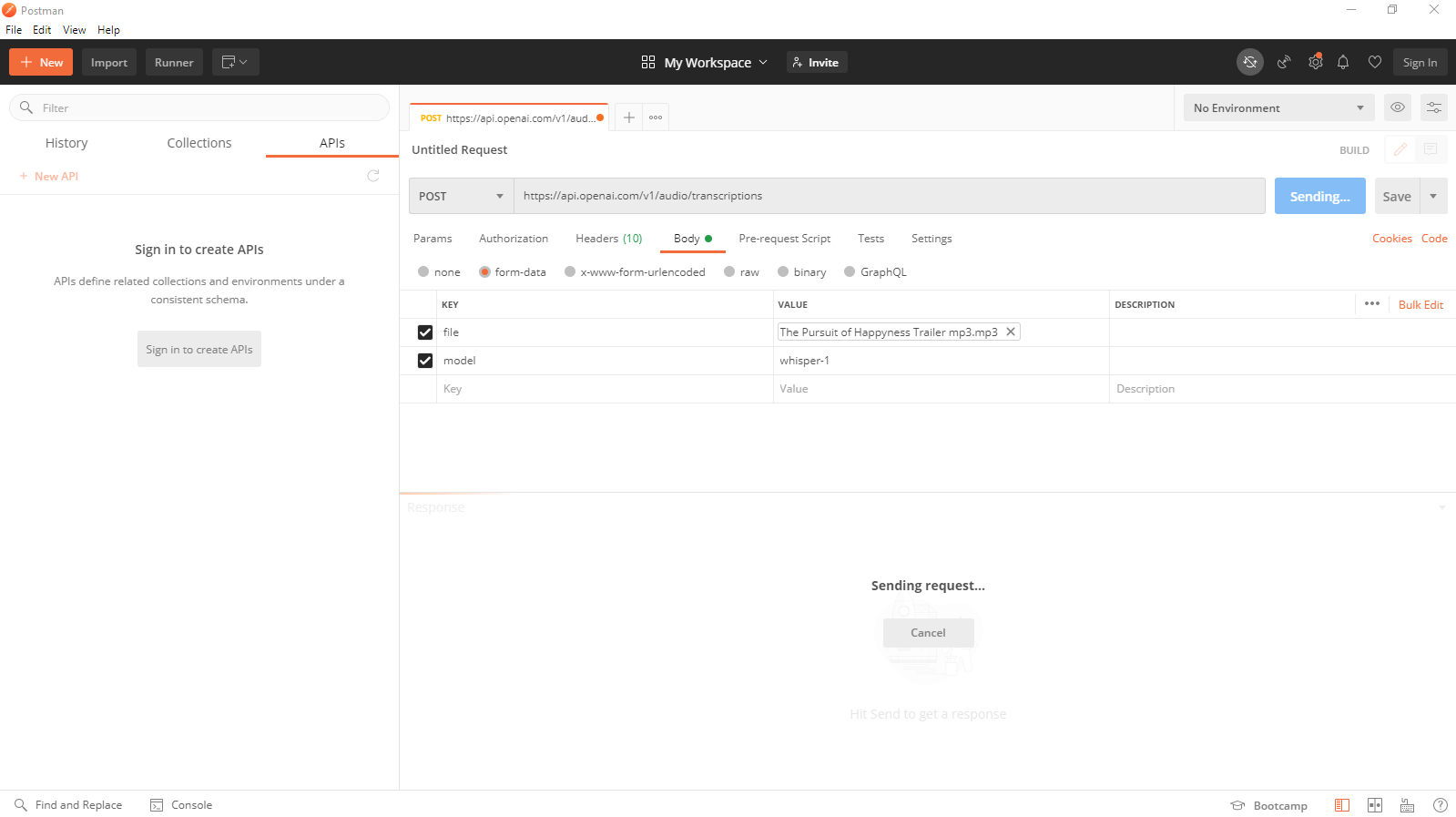1456x817 pixels.
Task: Open the Params tab
Action: (433, 239)
